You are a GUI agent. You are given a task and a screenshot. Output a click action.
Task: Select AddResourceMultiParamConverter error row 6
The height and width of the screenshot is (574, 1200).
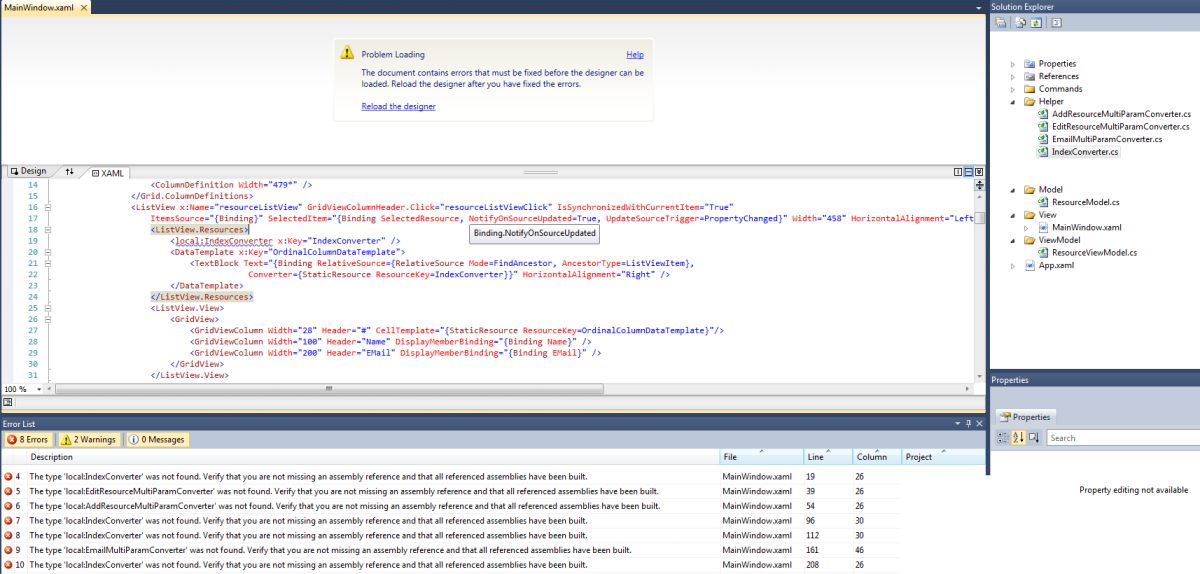point(450,506)
